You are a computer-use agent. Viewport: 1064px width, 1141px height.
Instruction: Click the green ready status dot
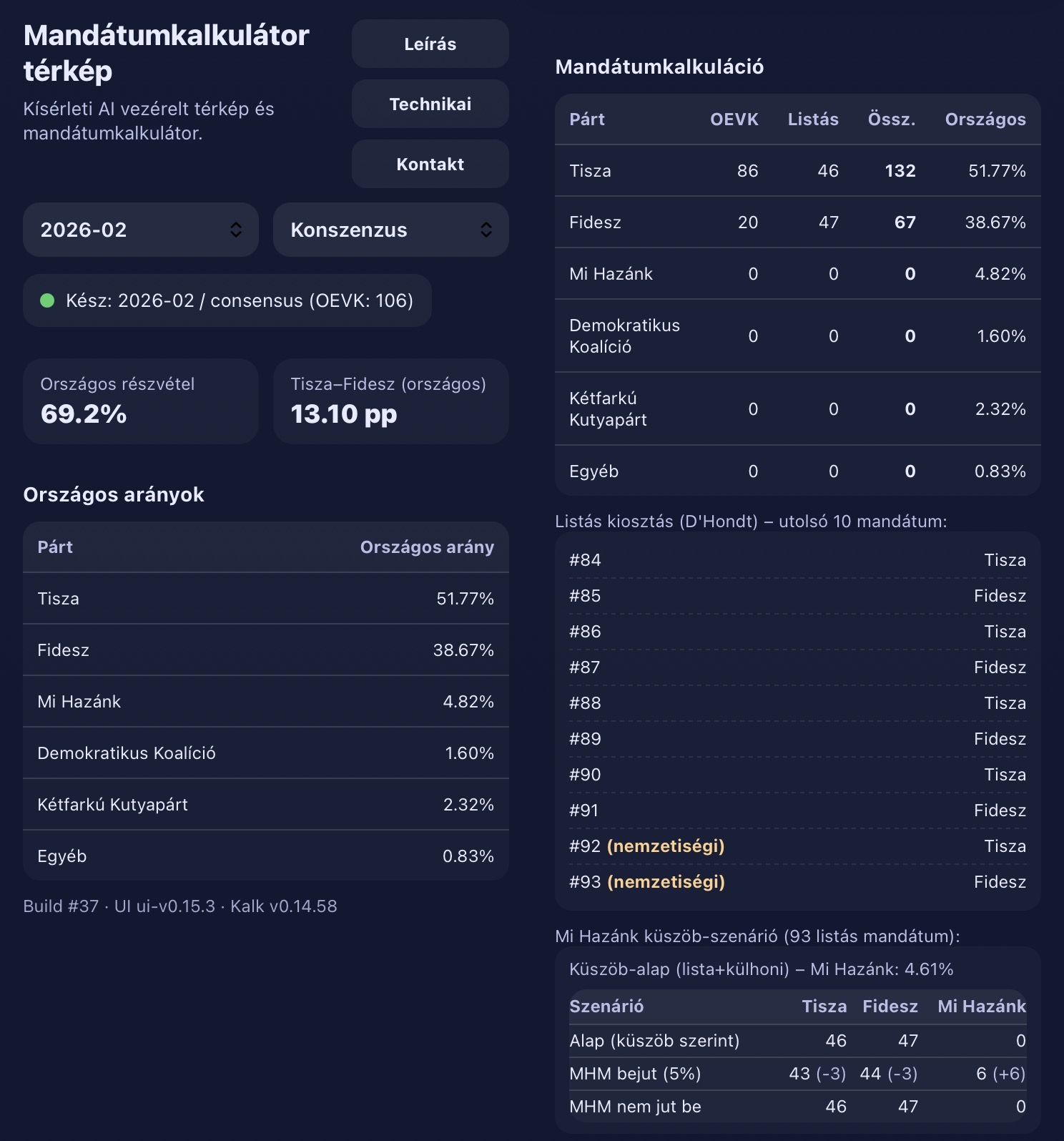[x=47, y=300]
